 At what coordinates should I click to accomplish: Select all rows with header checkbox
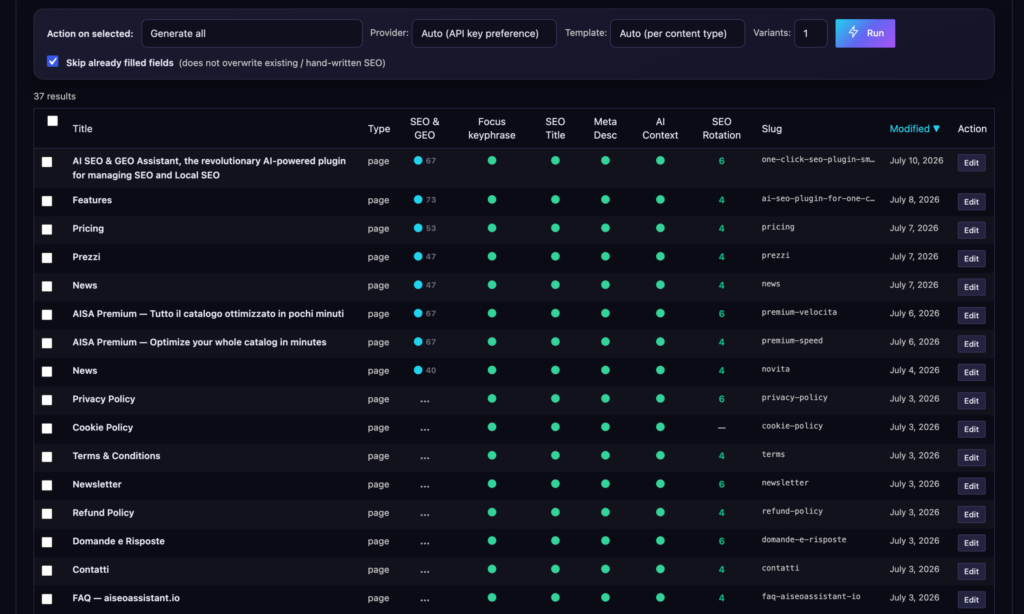click(x=52, y=121)
